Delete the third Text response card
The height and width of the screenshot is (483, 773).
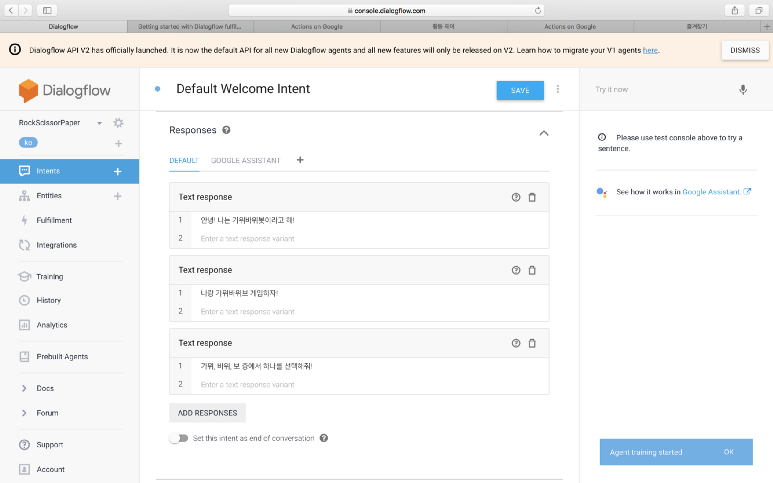tap(532, 343)
